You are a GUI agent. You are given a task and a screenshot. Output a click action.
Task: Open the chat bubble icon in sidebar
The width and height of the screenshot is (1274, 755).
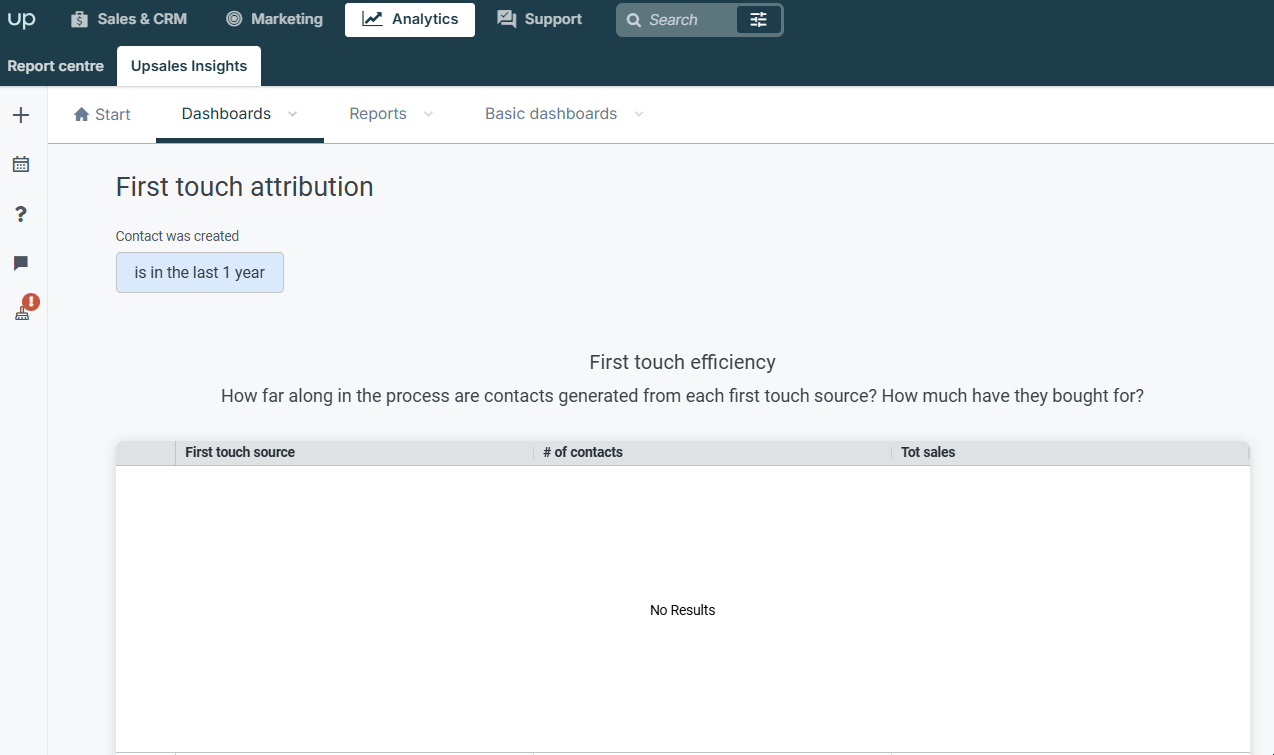tap(21, 263)
